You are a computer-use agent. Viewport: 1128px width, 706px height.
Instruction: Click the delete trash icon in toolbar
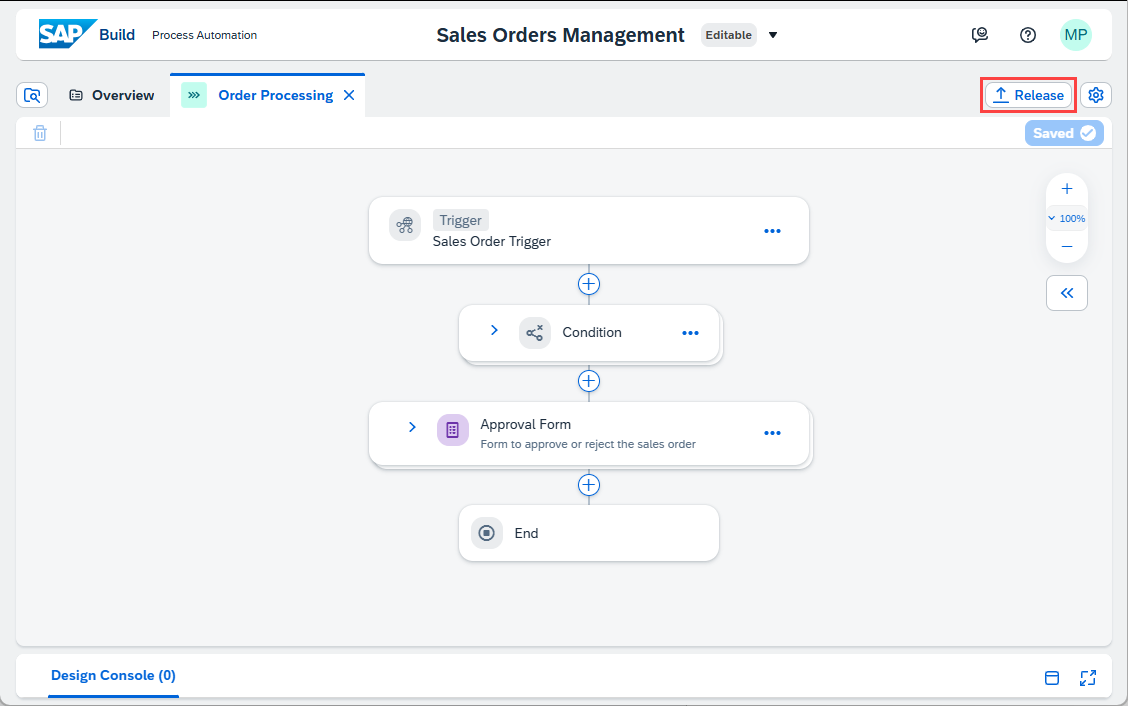point(40,133)
